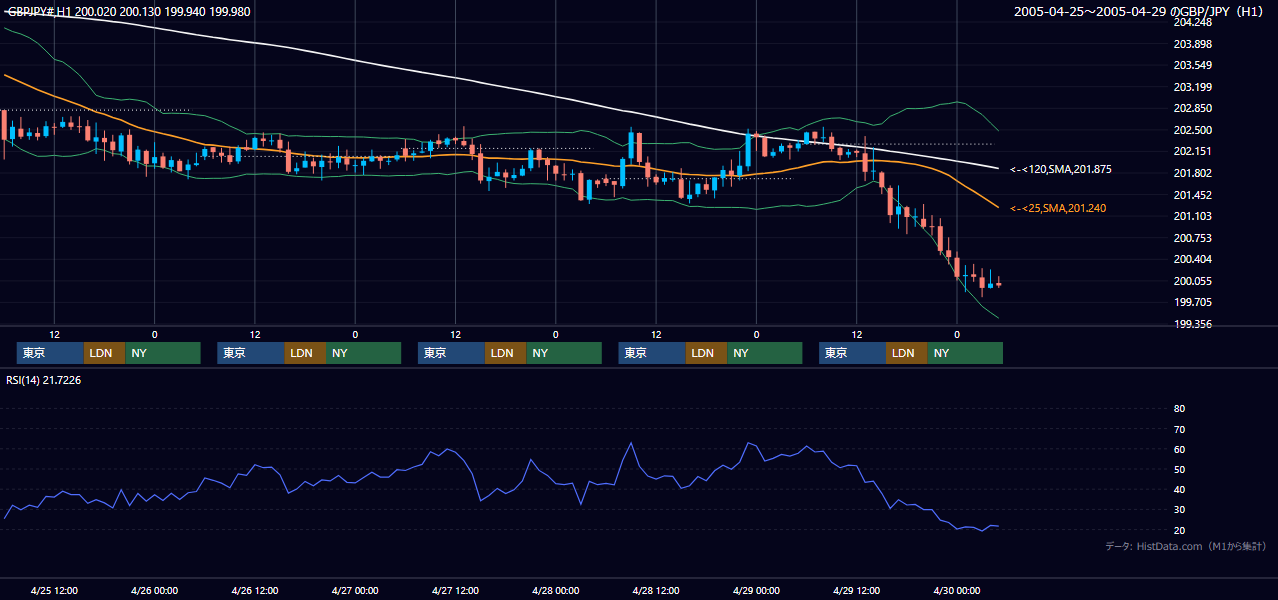Click the RSI 80 level label
The height and width of the screenshot is (600, 1278).
click(x=1179, y=409)
